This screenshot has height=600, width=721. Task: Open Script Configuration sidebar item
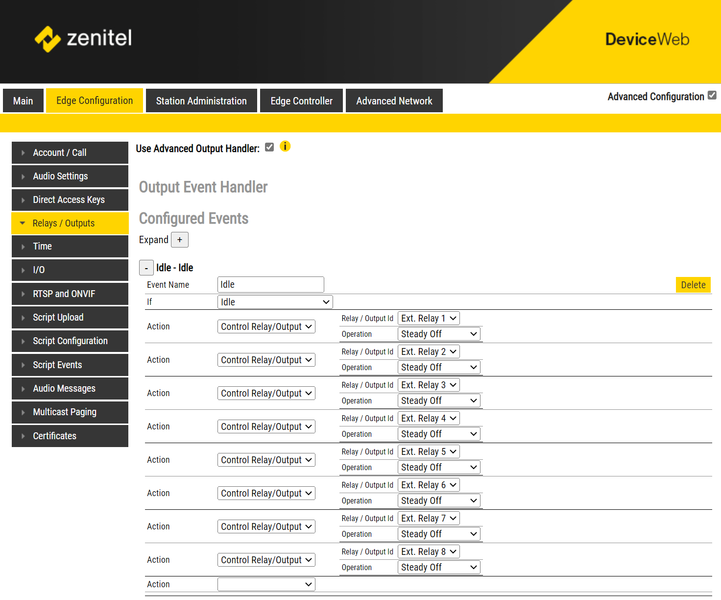click(70, 341)
